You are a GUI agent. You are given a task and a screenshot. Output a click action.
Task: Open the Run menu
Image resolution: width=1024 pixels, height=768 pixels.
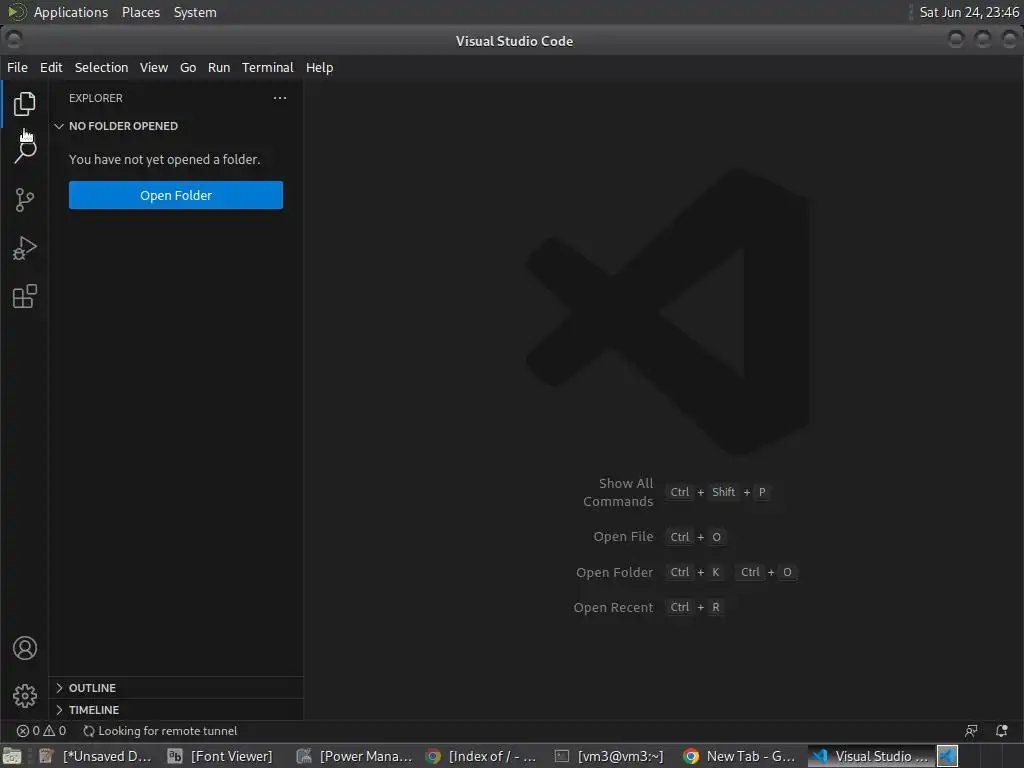coord(219,67)
